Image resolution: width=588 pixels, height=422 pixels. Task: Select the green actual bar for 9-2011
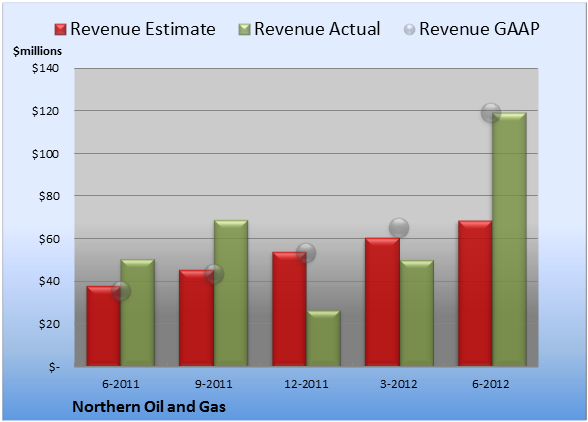coord(231,293)
